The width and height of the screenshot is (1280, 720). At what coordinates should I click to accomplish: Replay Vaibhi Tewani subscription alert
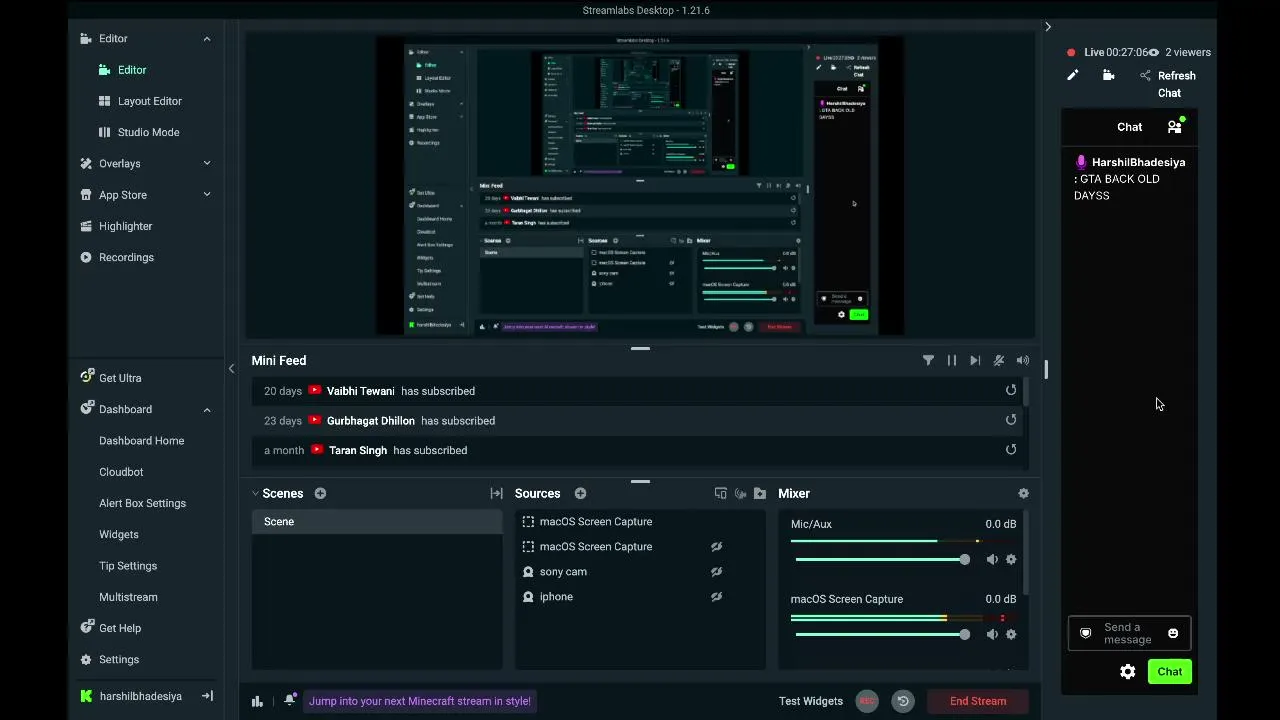click(1011, 390)
